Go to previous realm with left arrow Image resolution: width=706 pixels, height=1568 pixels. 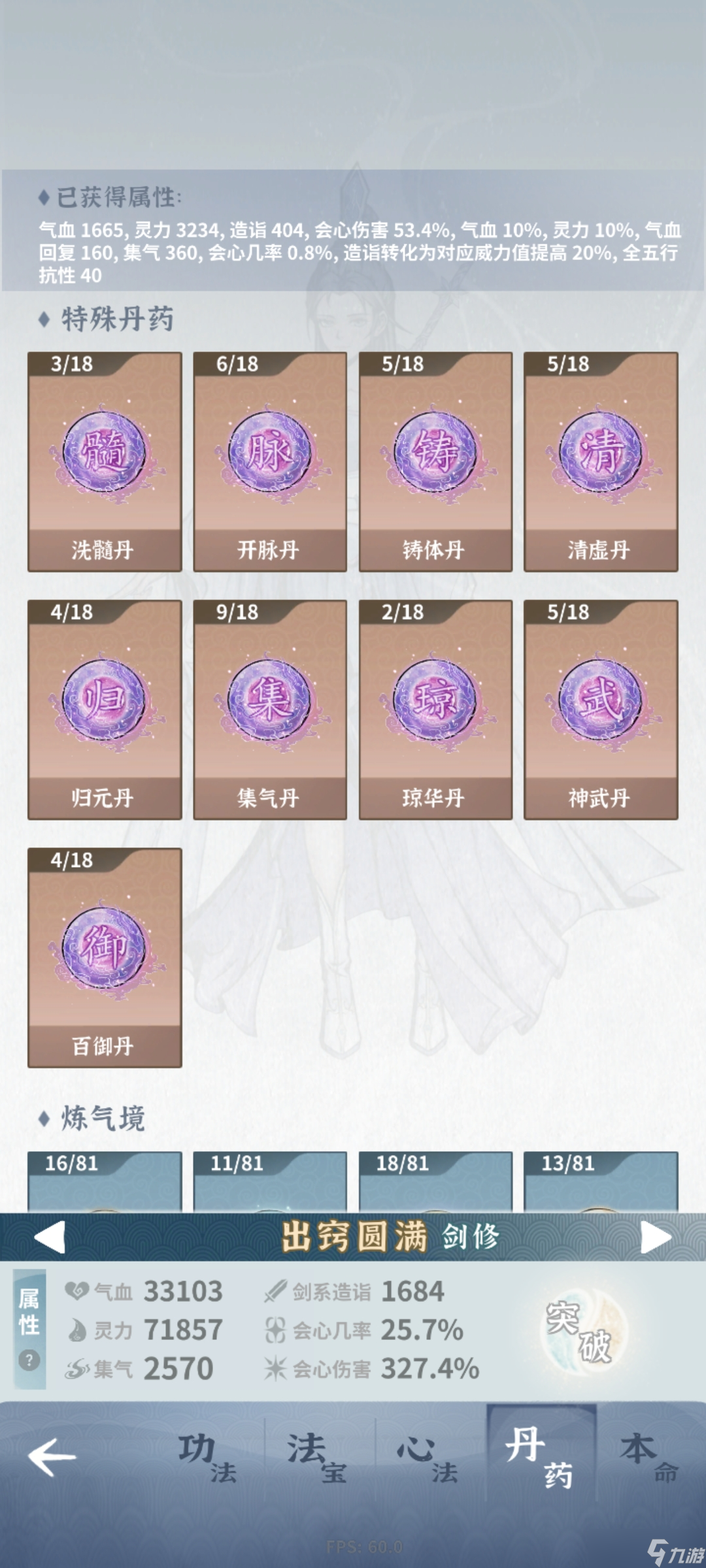(50, 1237)
